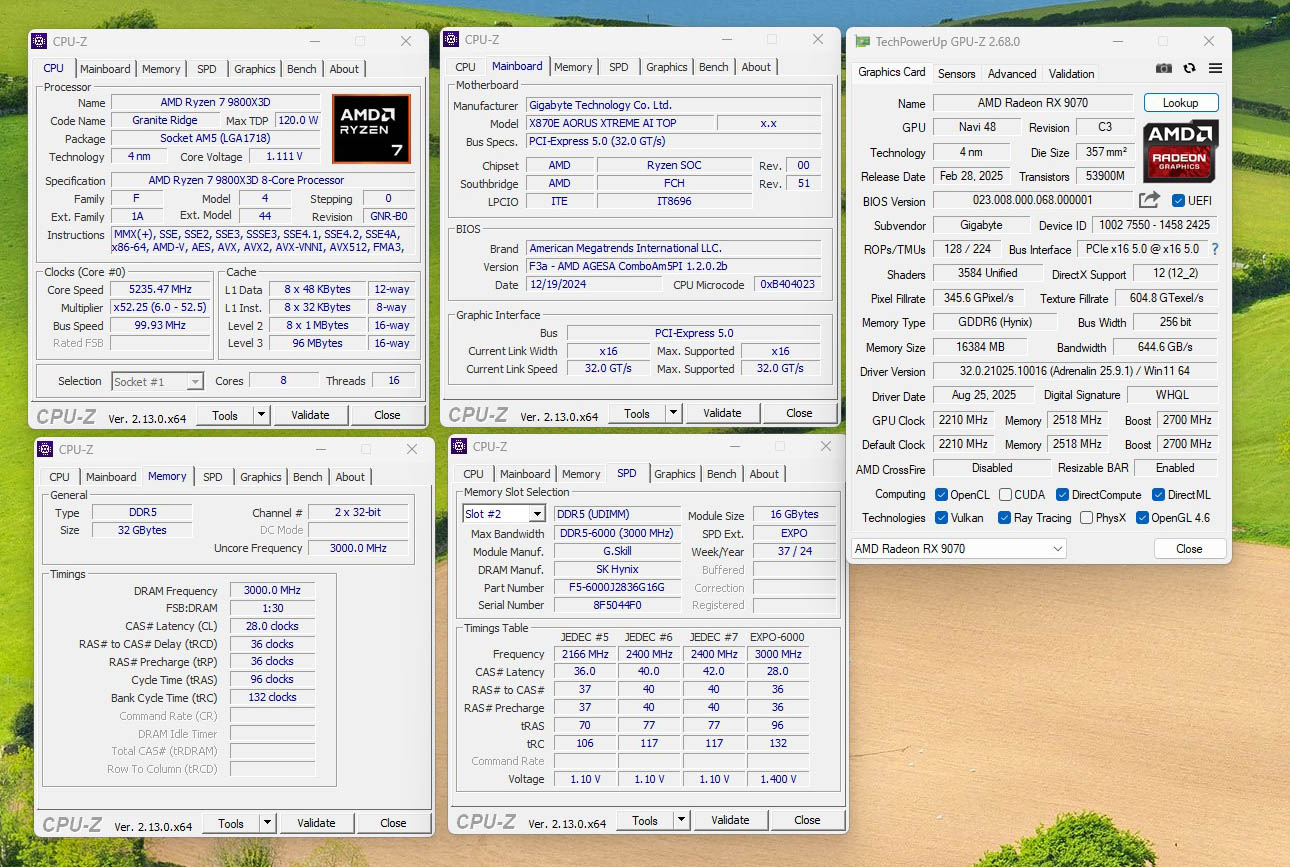Image resolution: width=1290 pixels, height=867 pixels.
Task: Click the Driver Version field in GPU-Z
Action: (1075, 371)
